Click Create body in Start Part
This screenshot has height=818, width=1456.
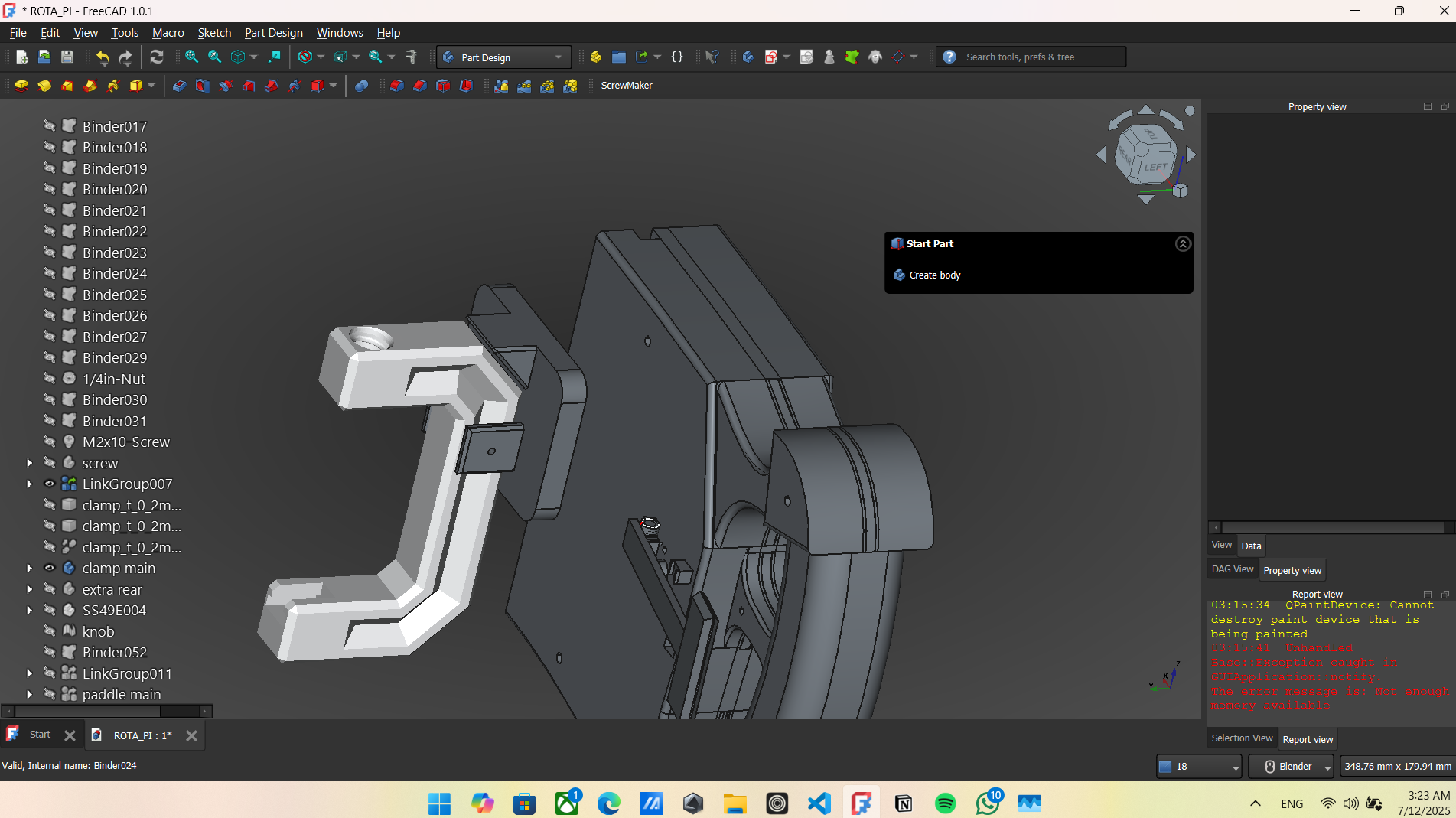click(x=934, y=275)
